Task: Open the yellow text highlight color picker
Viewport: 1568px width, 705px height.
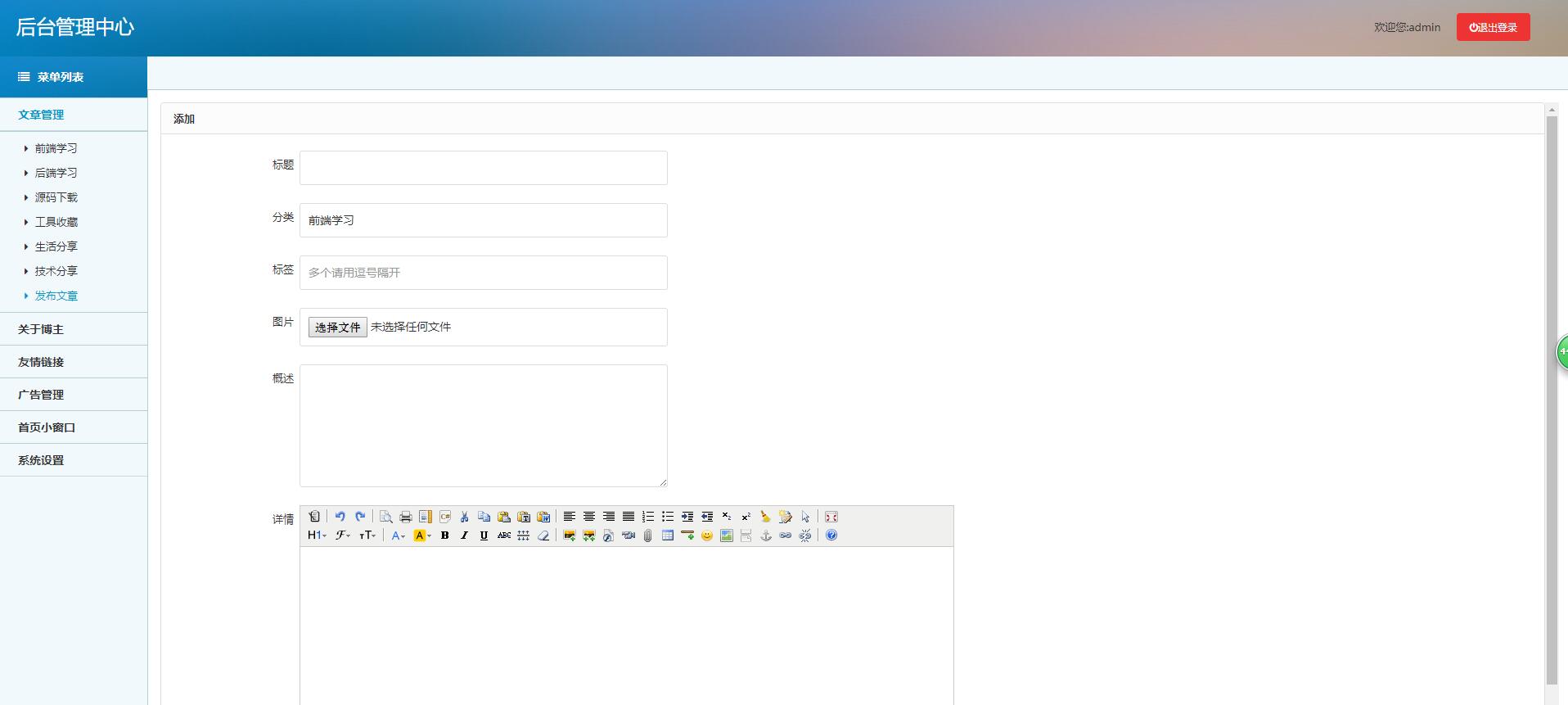Action: click(422, 536)
